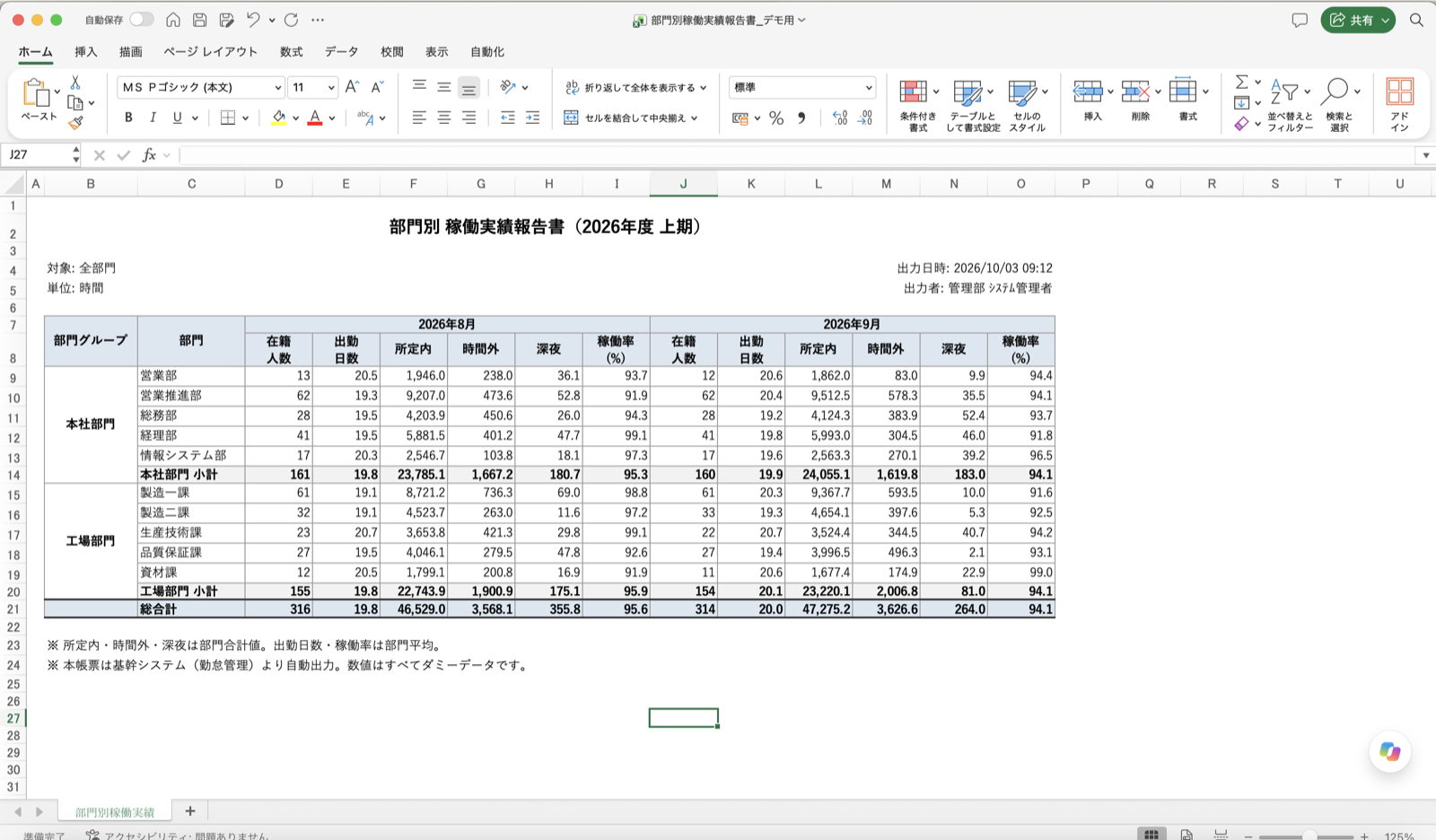Click the Undo arrow icon
The width and height of the screenshot is (1436, 840).
[253, 19]
